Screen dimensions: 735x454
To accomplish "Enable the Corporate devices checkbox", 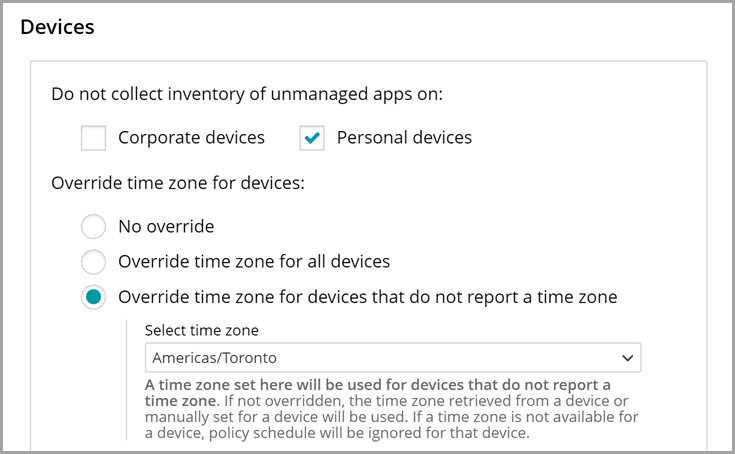I will (94, 138).
